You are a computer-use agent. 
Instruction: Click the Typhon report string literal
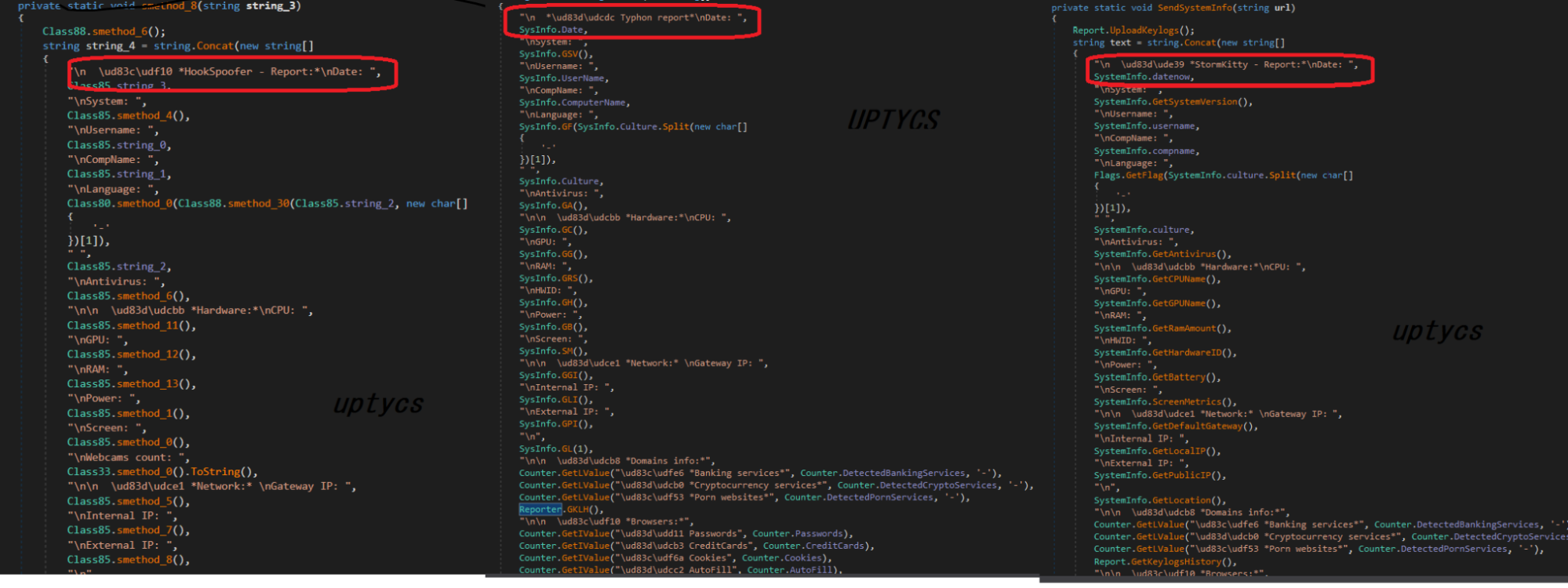633,17
